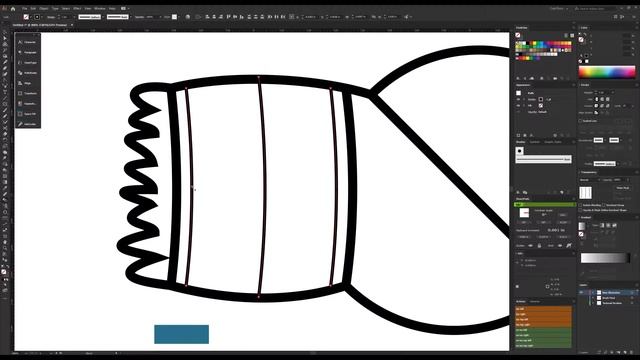Open the Transform panel from floating dock

(x=27, y=93)
